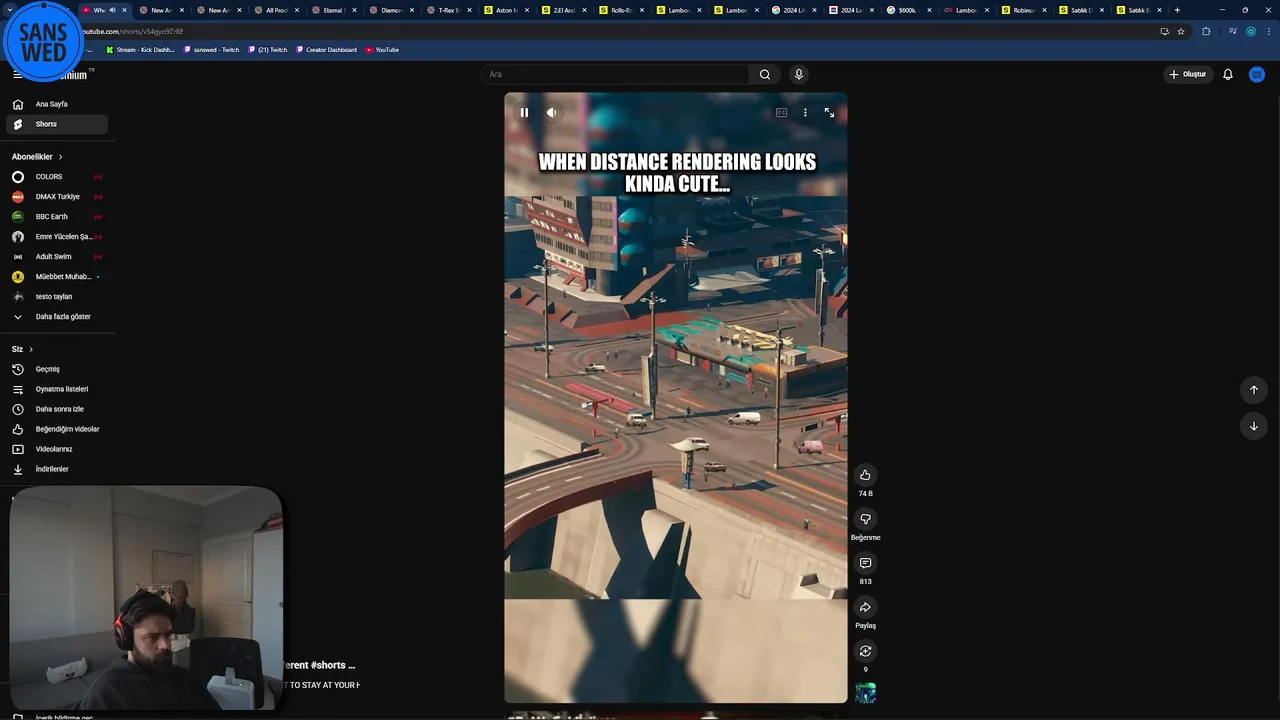Open the browser extensions puzzle icon
The width and height of the screenshot is (1280, 720).
pyautogui.click(x=1206, y=31)
